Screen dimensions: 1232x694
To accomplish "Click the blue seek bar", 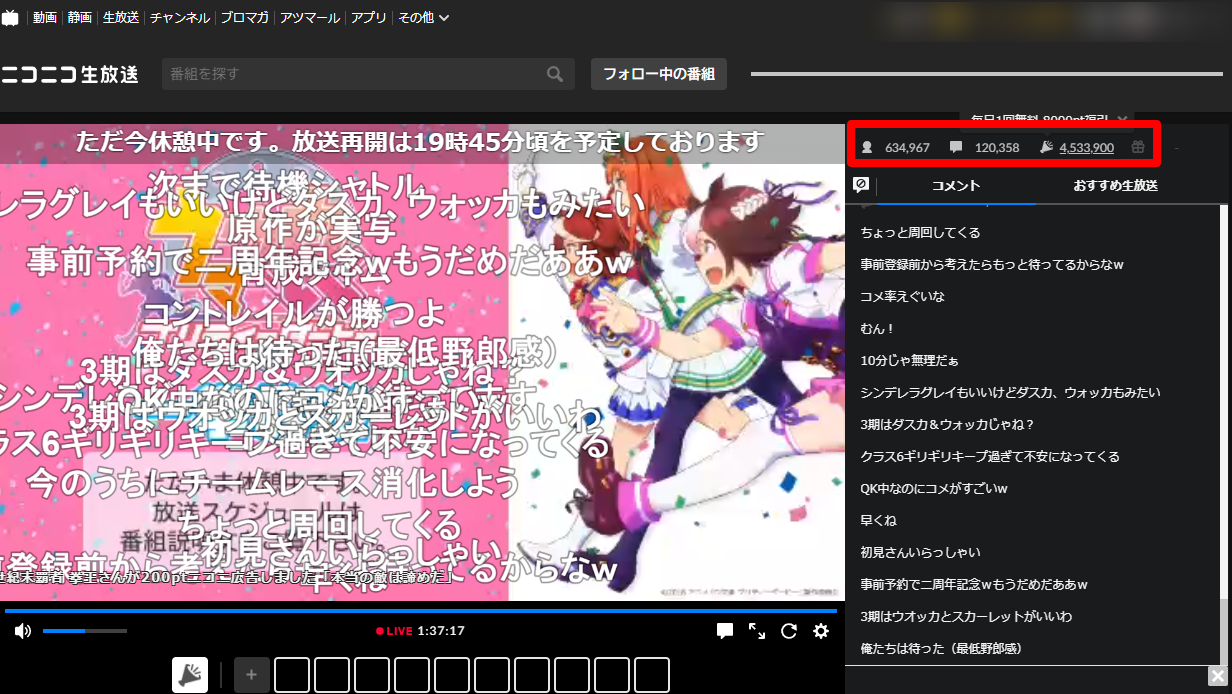I will click(x=420, y=610).
